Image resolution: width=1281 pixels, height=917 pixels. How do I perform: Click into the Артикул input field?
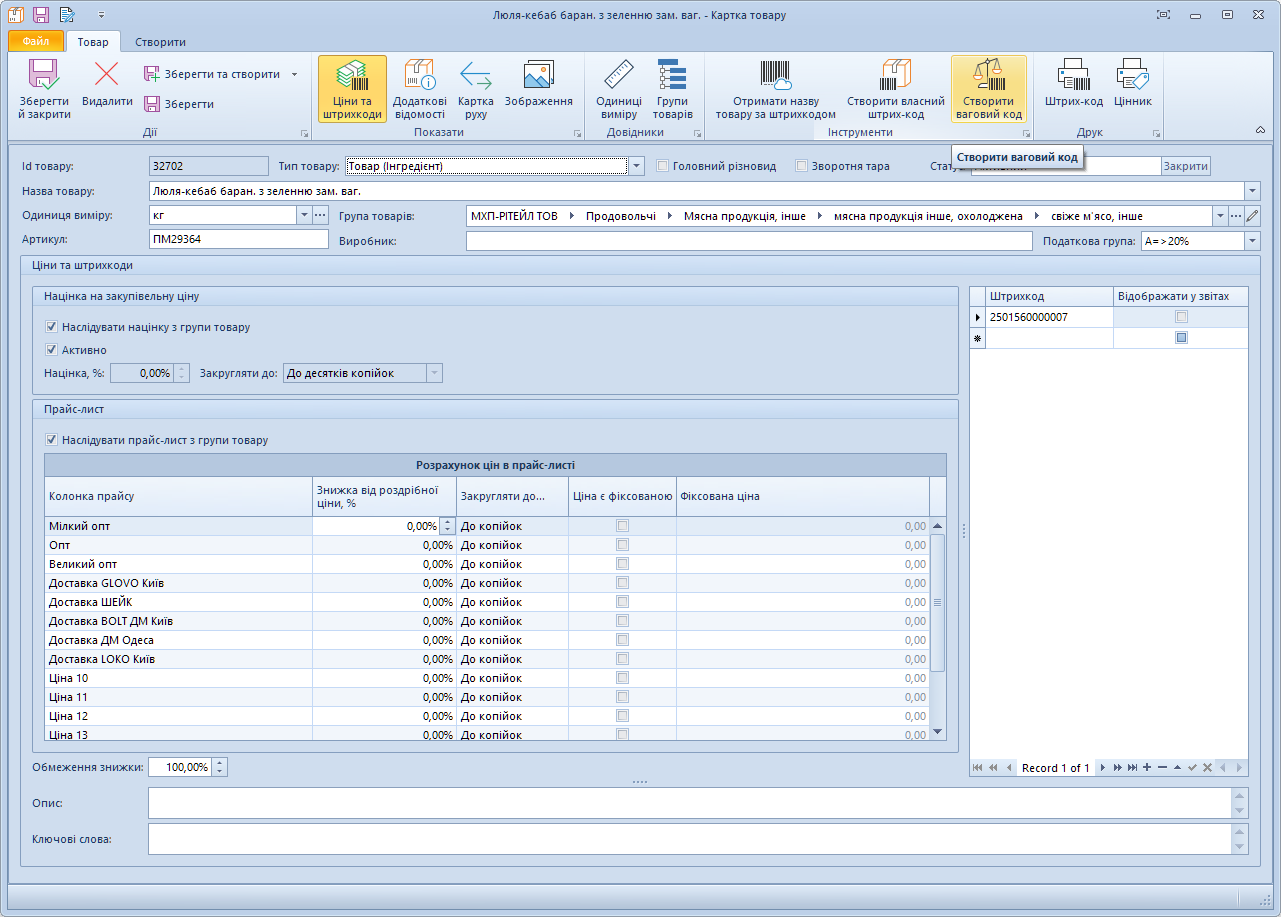[x=238, y=239]
